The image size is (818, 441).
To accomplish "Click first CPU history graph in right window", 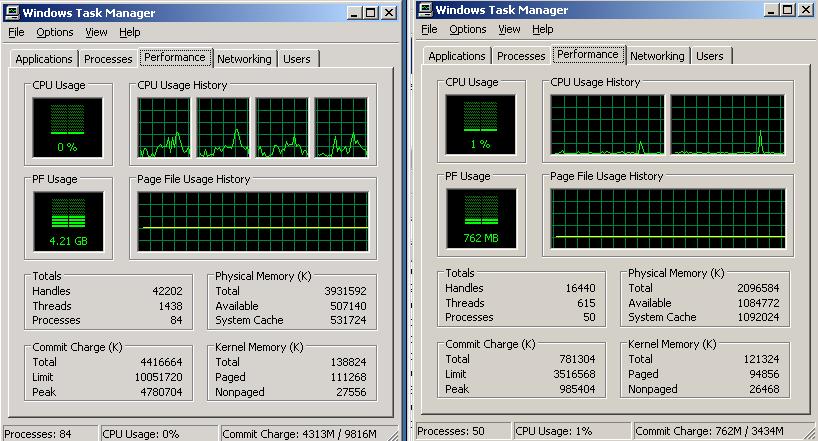I will (607, 125).
